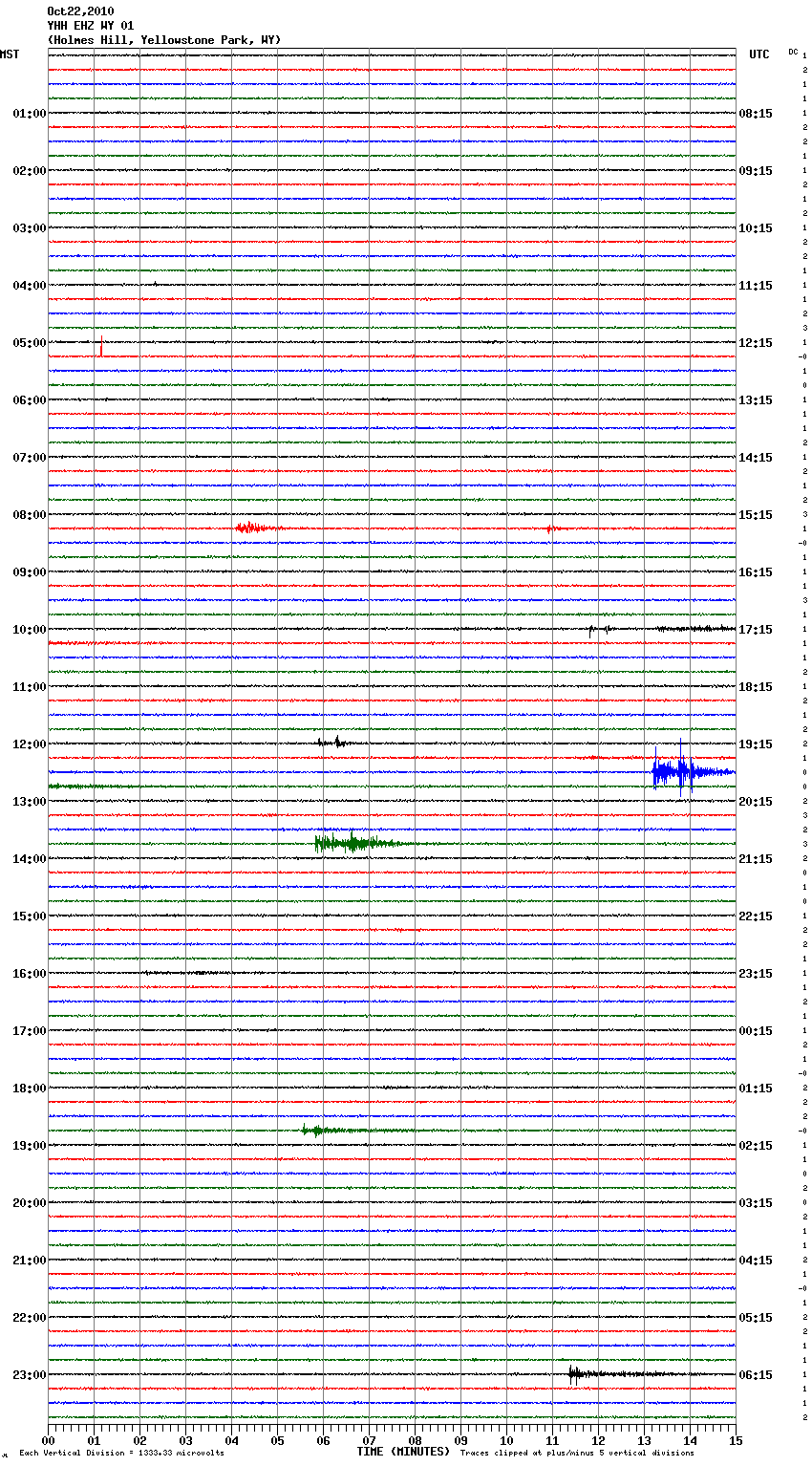
Task: Click the 04:15 UTC time label
Action: [756, 1261]
